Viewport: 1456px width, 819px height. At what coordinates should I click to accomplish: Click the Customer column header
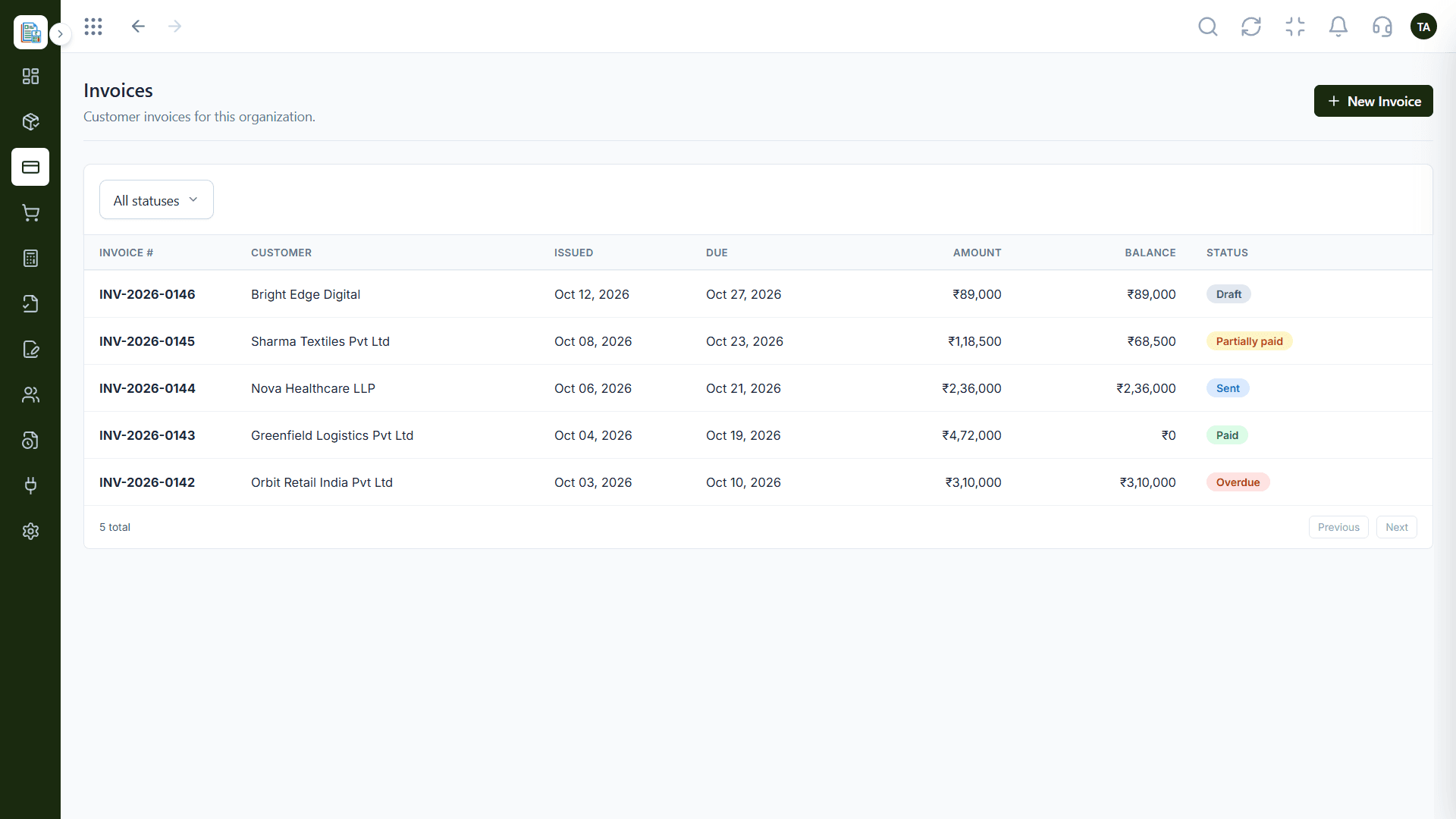click(x=281, y=253)
